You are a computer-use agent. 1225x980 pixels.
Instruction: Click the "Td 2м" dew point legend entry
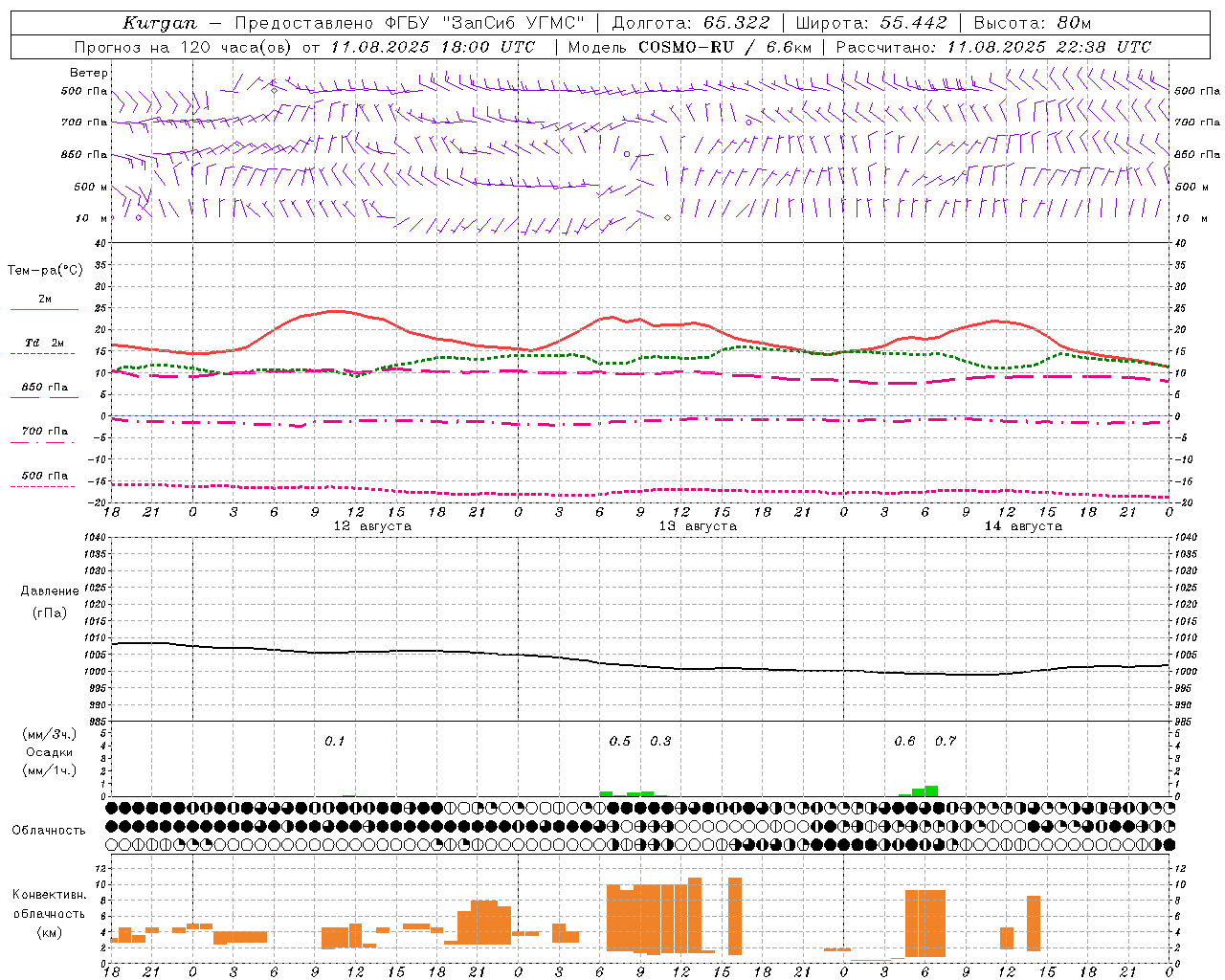[x=45, y=343]
